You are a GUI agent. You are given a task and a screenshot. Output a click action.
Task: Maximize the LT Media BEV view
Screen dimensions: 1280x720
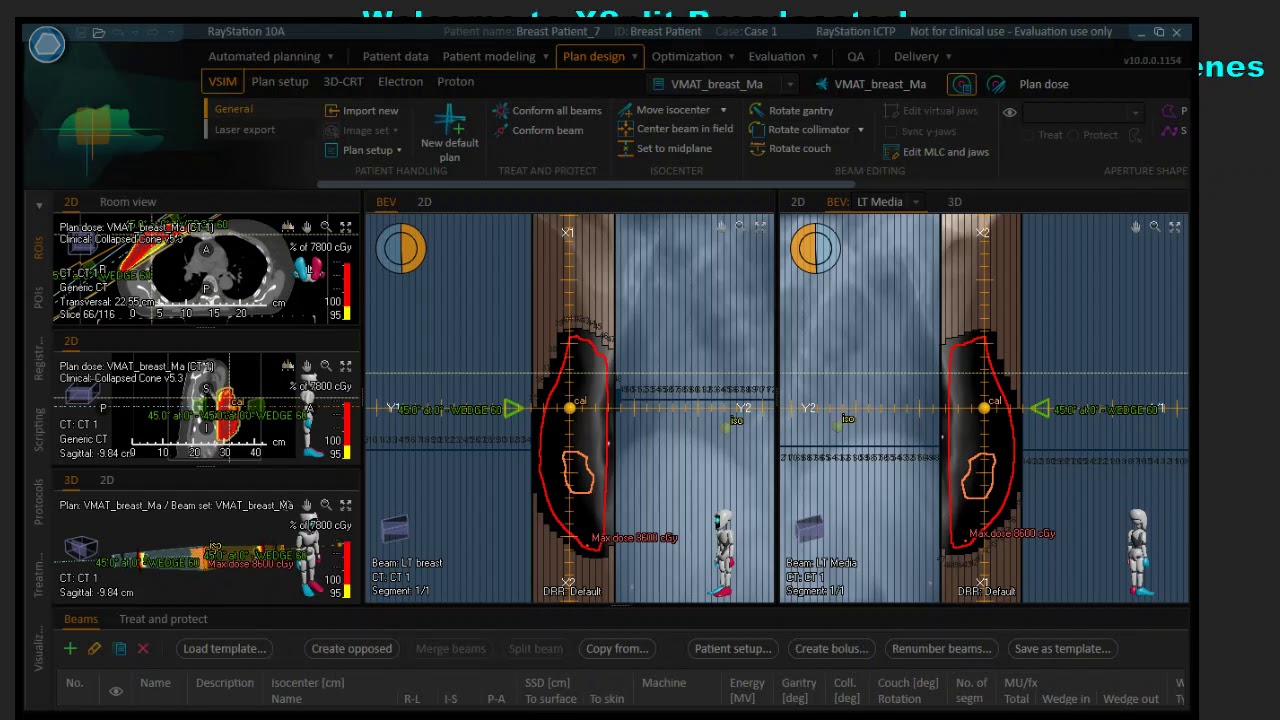(1175, 227)
